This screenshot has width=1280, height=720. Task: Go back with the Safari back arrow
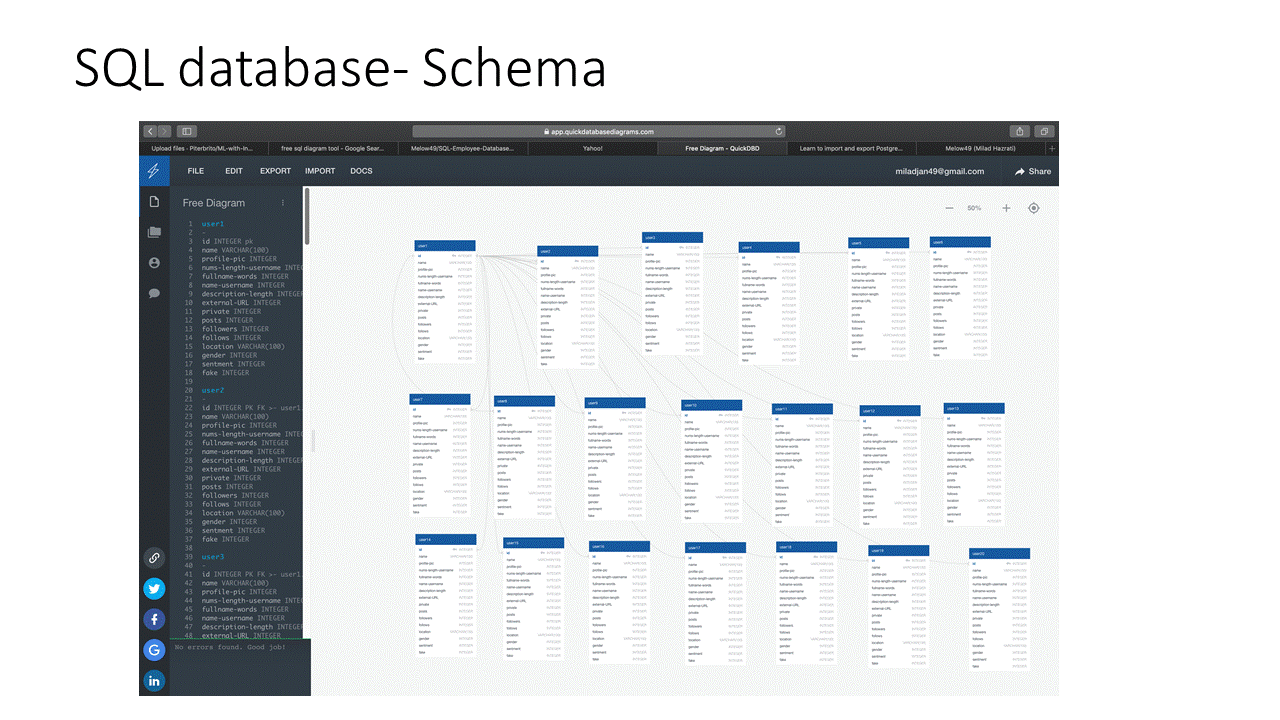click(x=150, y=131)
